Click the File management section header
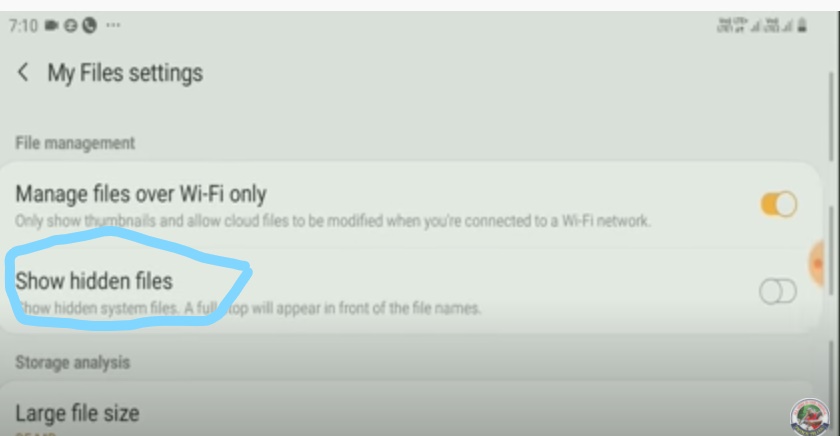 pos(75,143)
